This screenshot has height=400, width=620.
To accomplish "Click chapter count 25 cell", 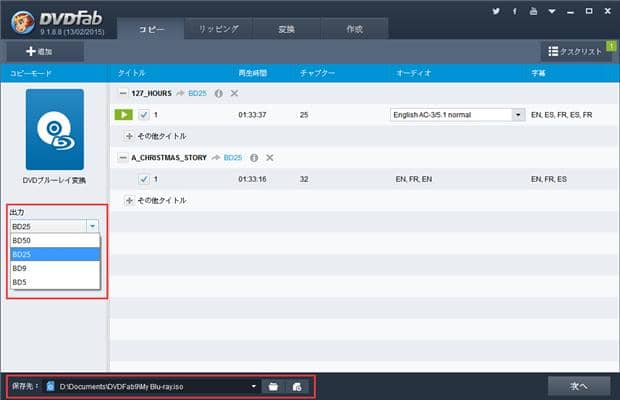I will click(x=304, y=115).
